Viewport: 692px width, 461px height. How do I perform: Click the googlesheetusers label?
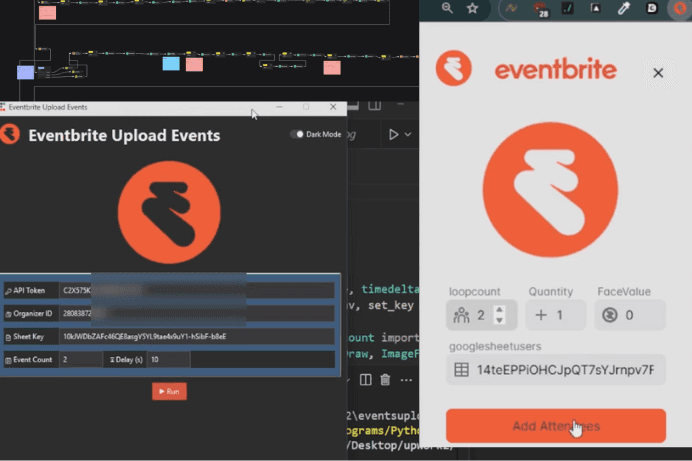[x=495, y=346]
